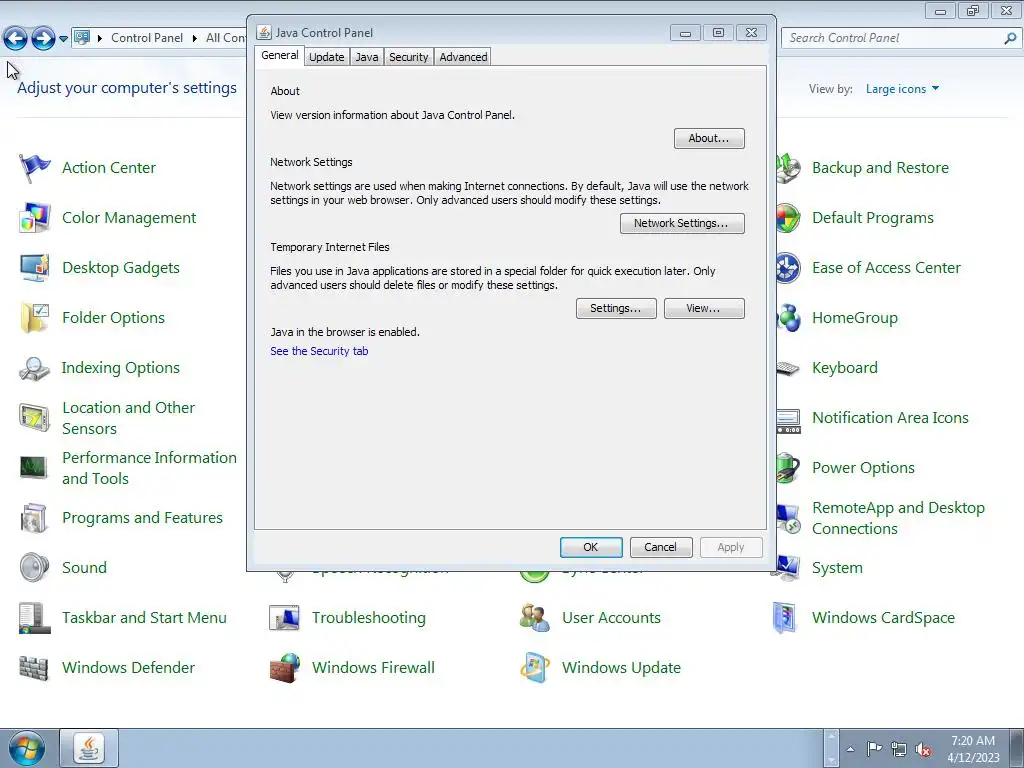Open Action Center flag icon
This screenshot has width=1024, height=768.
pos(34,168)
